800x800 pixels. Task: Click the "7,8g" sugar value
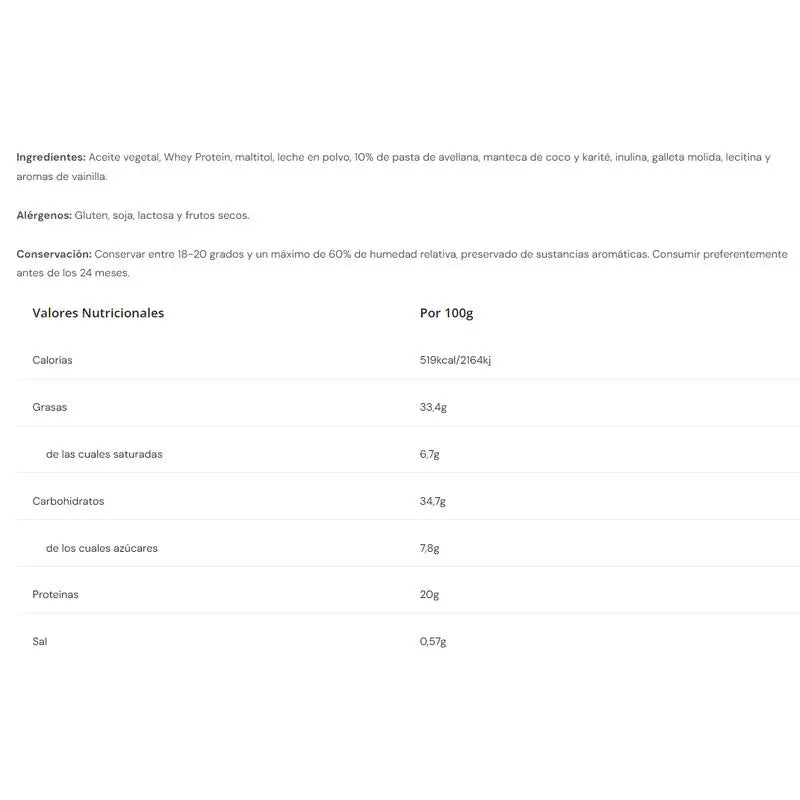pyautogui.click(x=430, y=548)
